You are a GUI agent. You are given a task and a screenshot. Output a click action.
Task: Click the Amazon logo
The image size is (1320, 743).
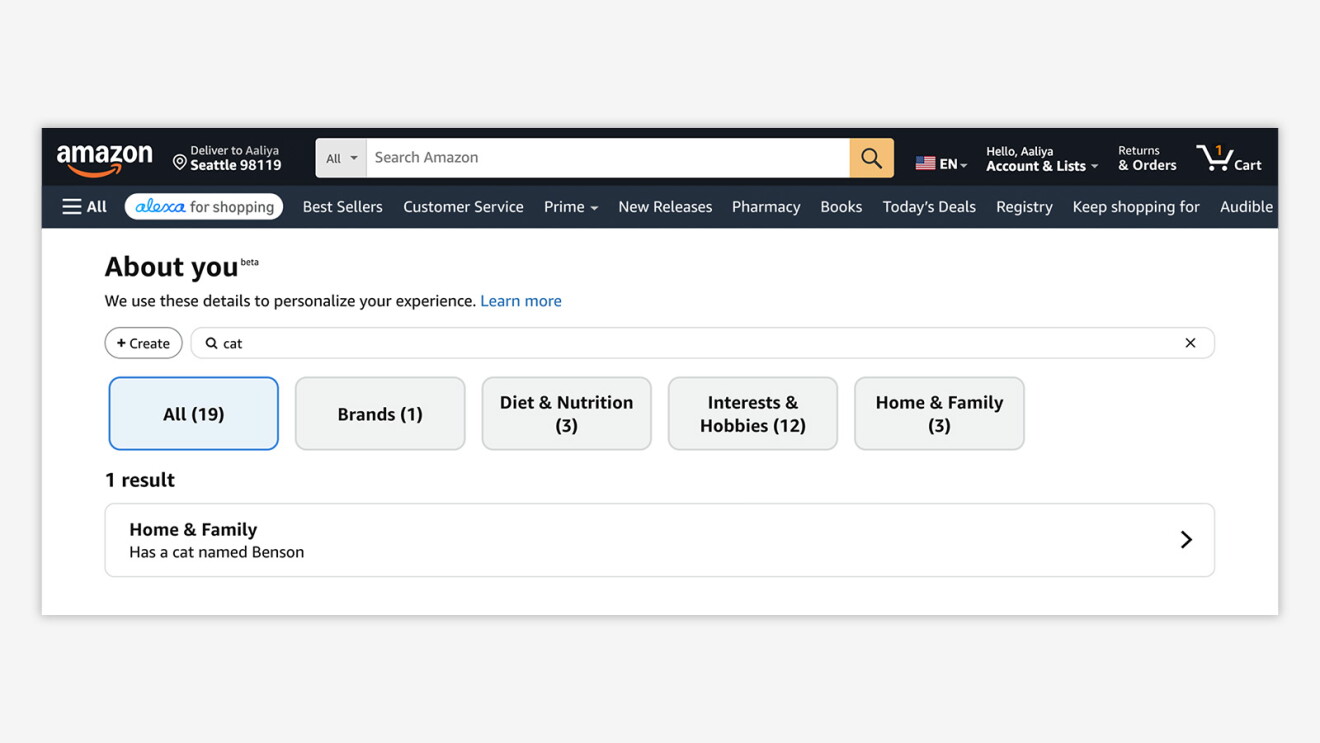tap(104, 159)
